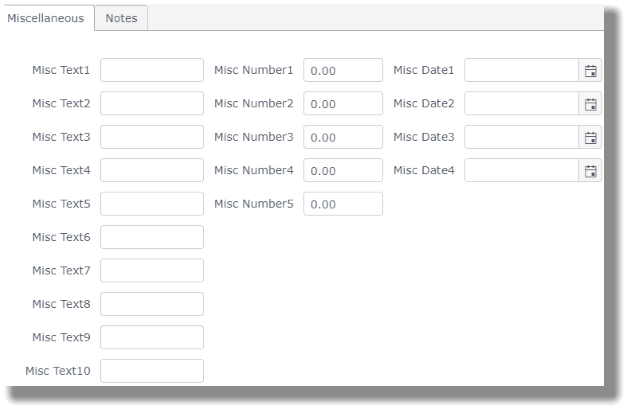Focus the Misc Number3 value field

point(343,137)
